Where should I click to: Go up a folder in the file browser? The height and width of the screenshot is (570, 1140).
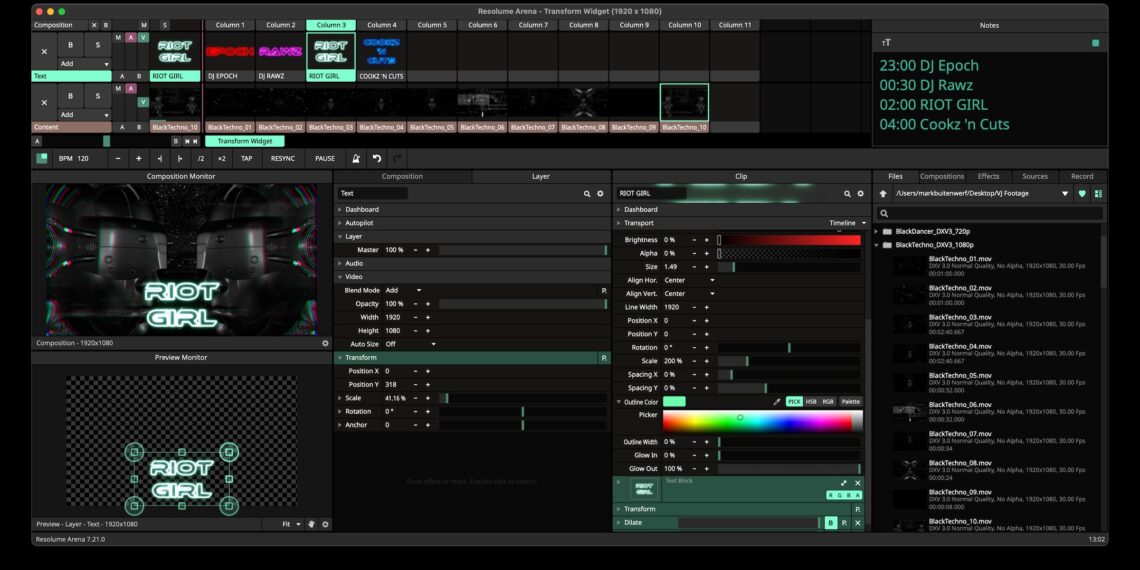click(x=883, y=194)
